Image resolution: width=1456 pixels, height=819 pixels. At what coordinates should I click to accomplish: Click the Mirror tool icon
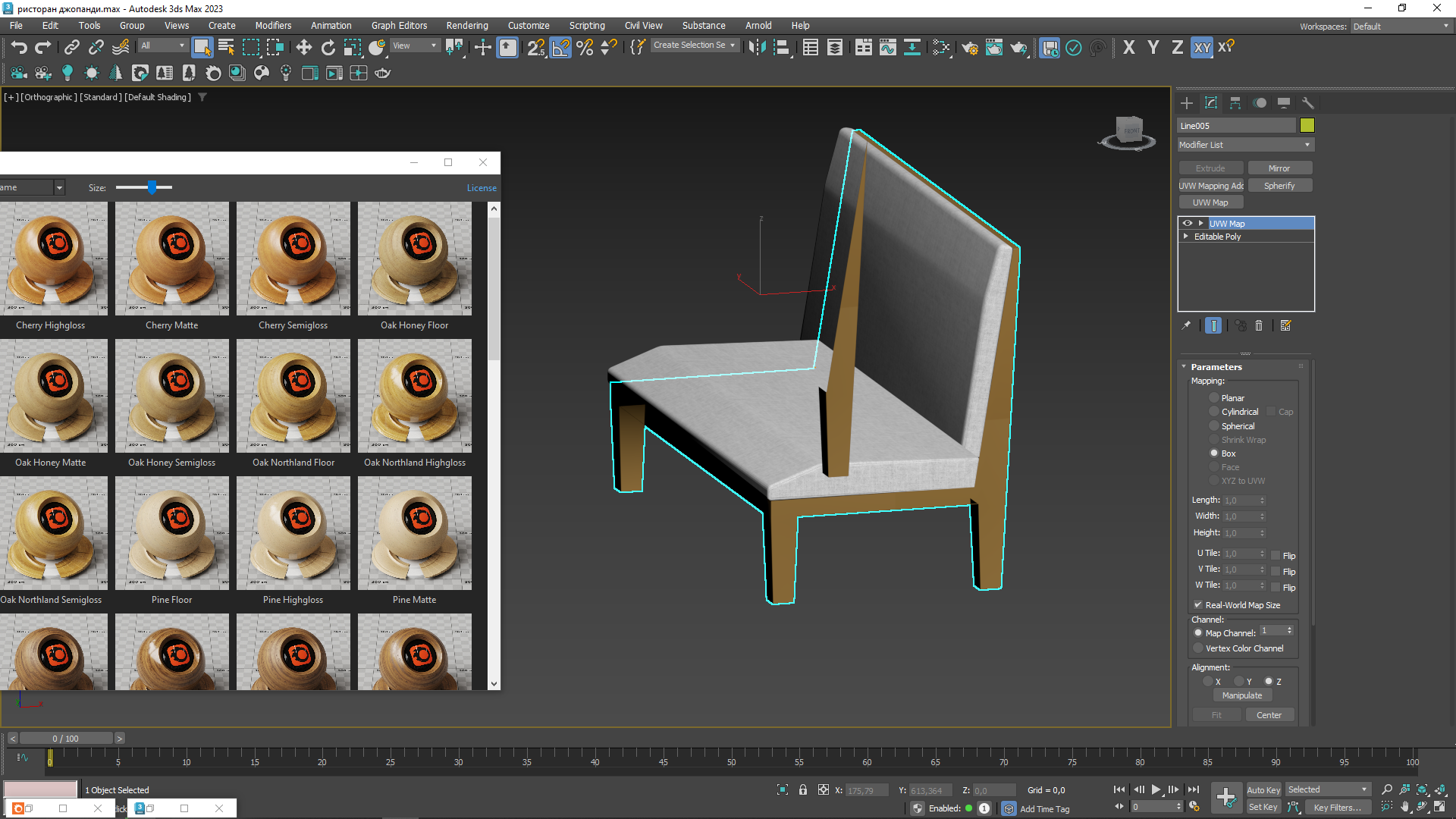(x=757, y=48)
